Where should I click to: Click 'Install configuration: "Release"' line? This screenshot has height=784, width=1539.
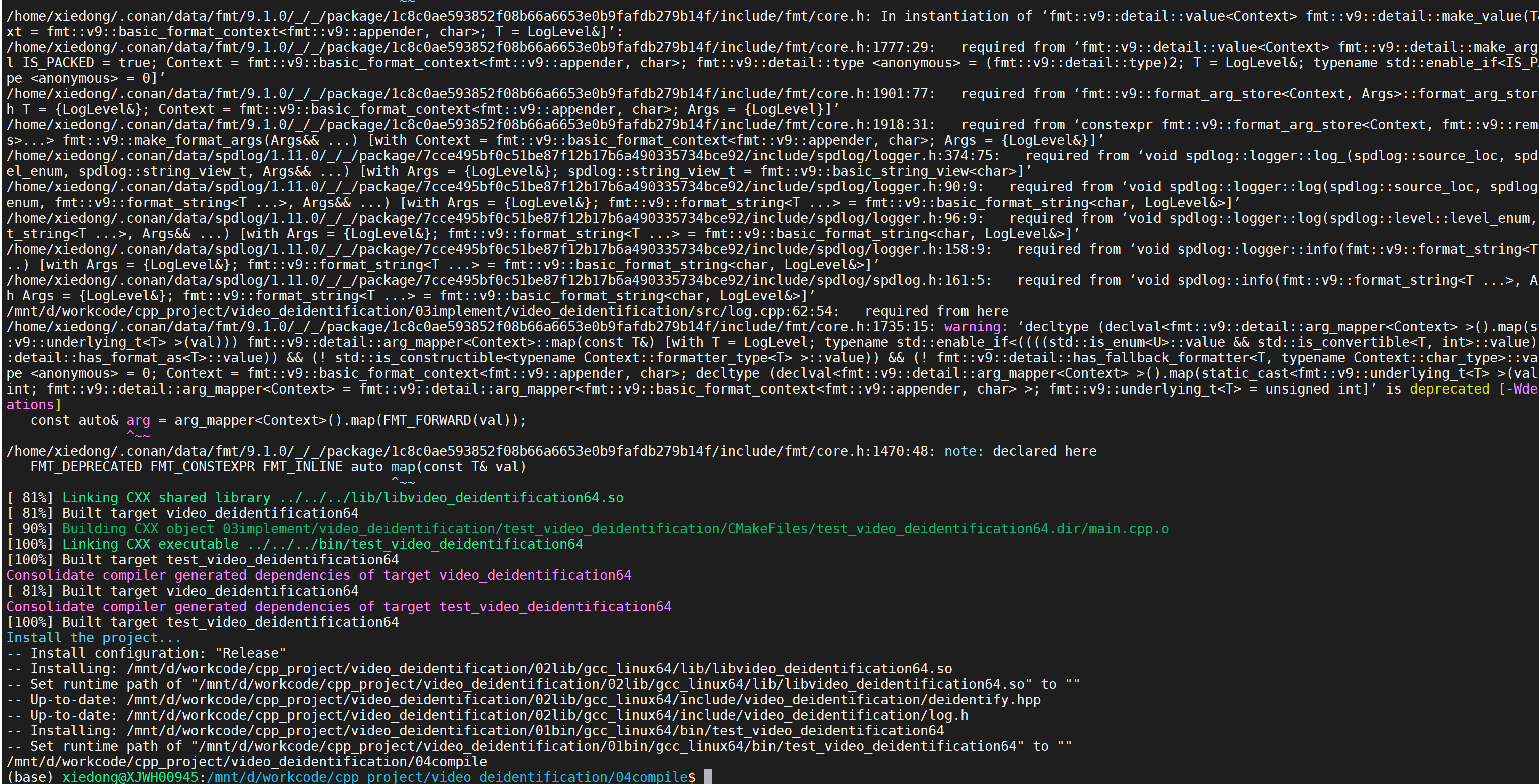coord(146,653)
